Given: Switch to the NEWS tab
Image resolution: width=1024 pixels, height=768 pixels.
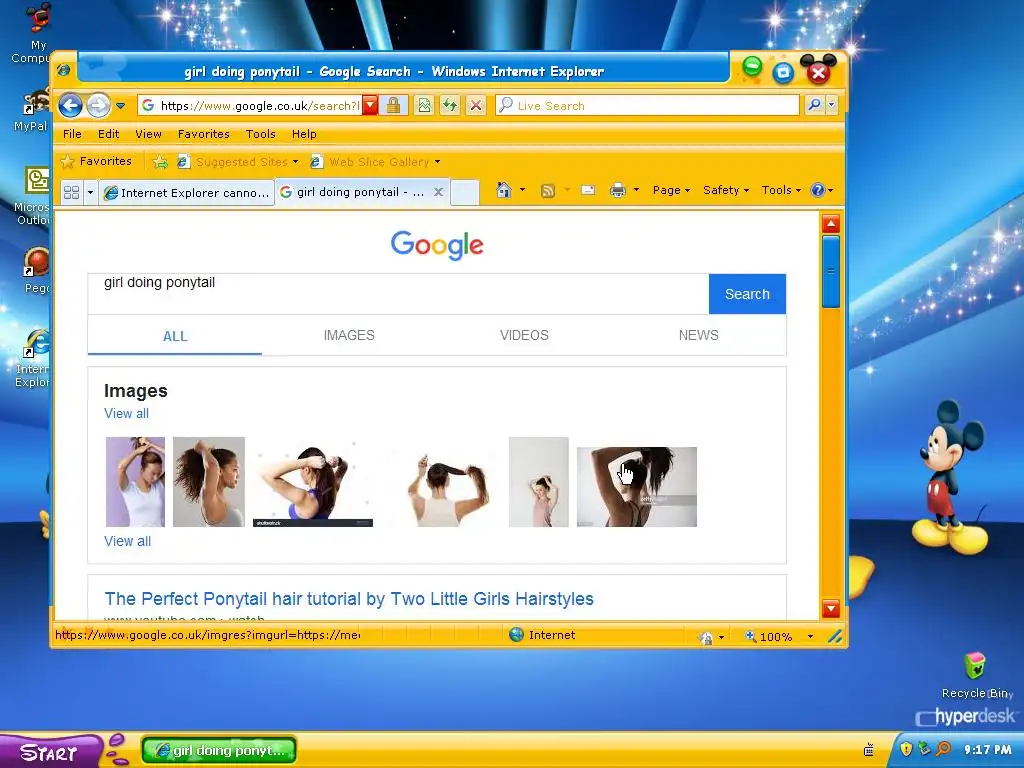Looking at the screenshot, I should [699, 335].
